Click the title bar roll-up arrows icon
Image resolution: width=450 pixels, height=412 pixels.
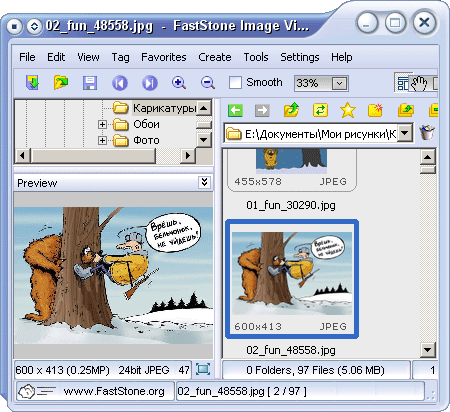34,26
